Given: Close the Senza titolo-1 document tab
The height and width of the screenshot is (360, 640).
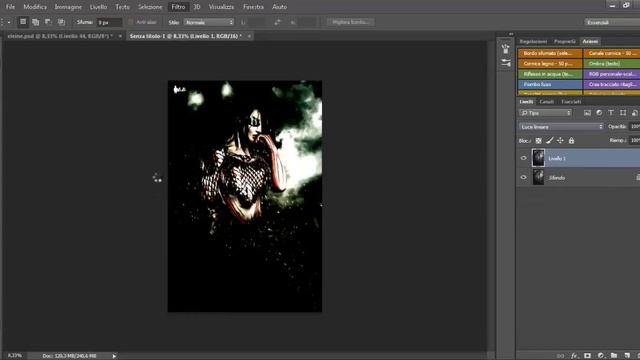Looking at the screenshot, I should click(249, 36).
